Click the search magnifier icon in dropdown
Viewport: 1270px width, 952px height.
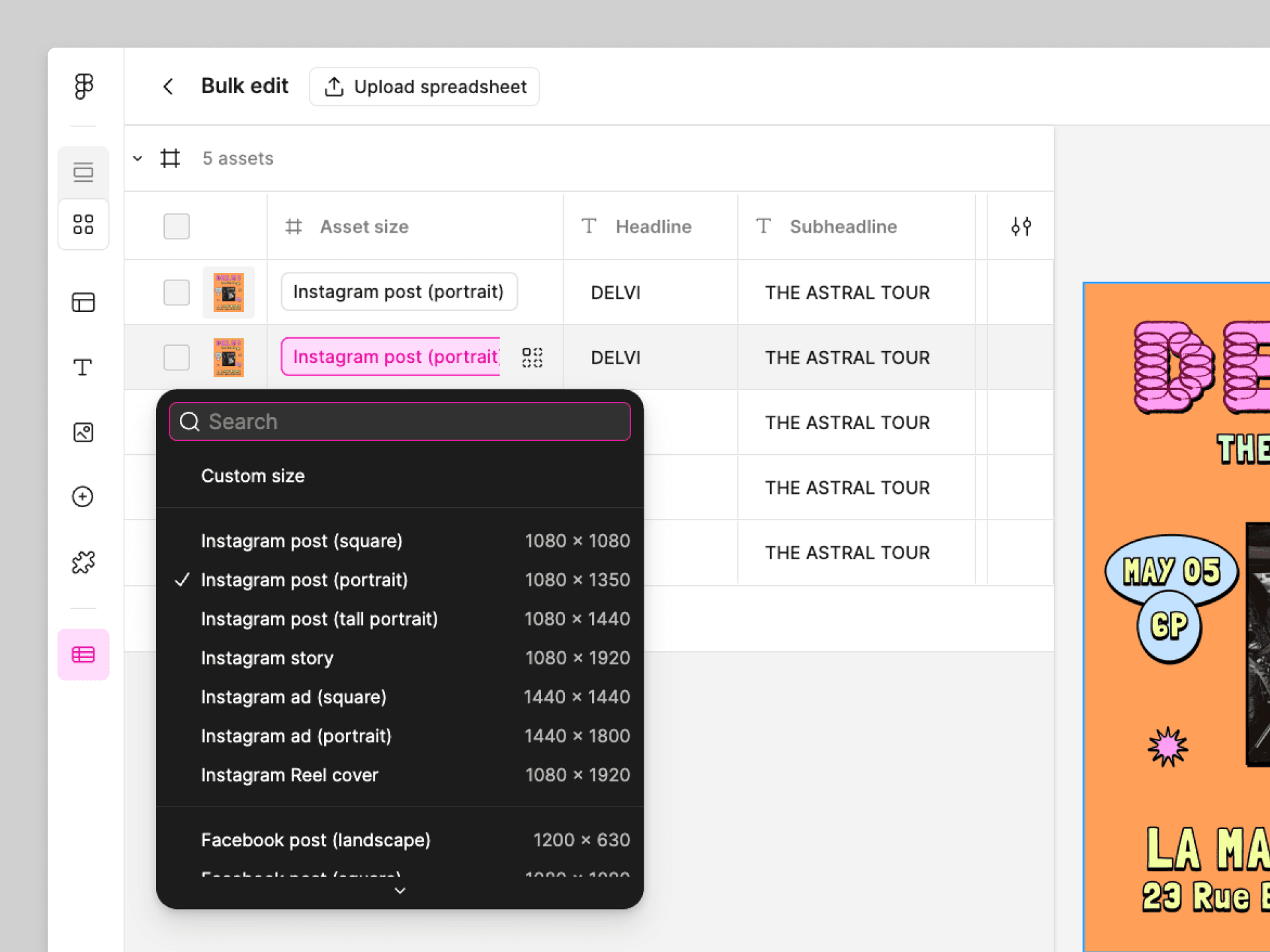tap(190, 422)
